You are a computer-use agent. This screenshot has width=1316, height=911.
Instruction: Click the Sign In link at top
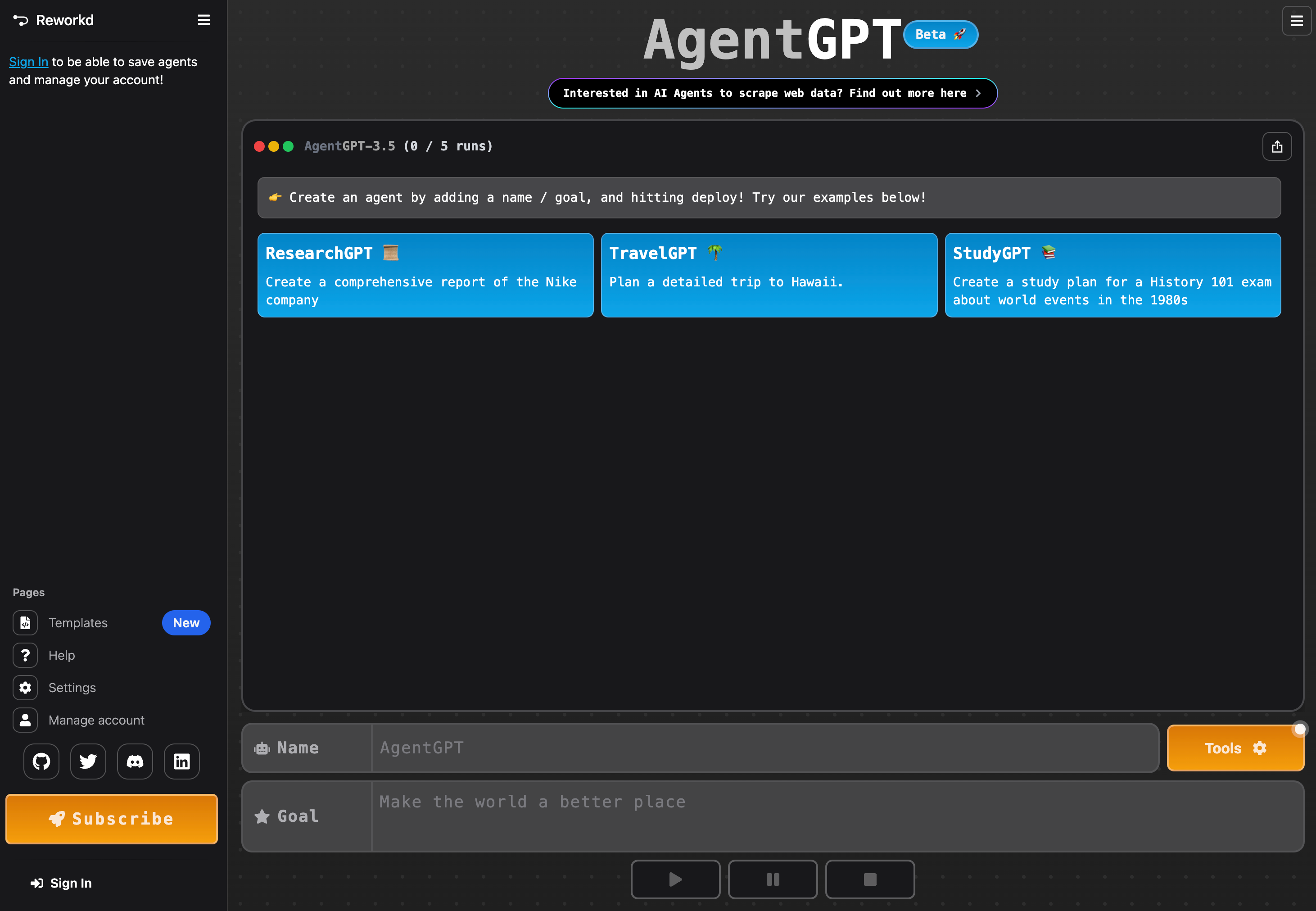click(28, 62)
